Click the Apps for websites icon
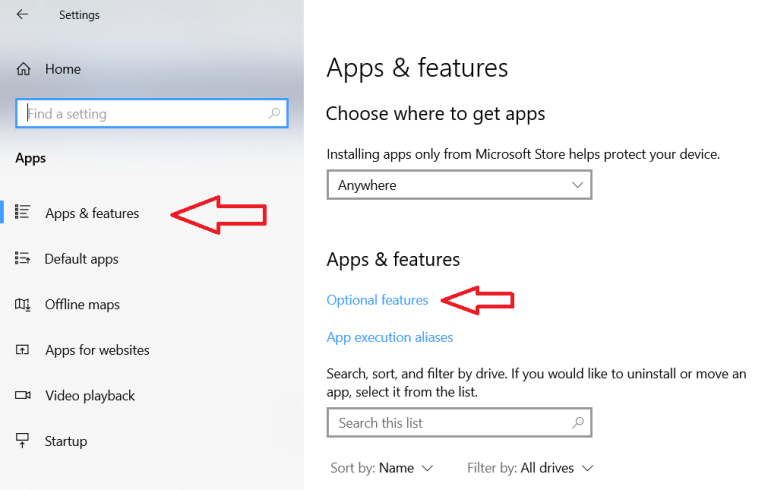This screenshot has width=768, height=490. tap(23, 350)
